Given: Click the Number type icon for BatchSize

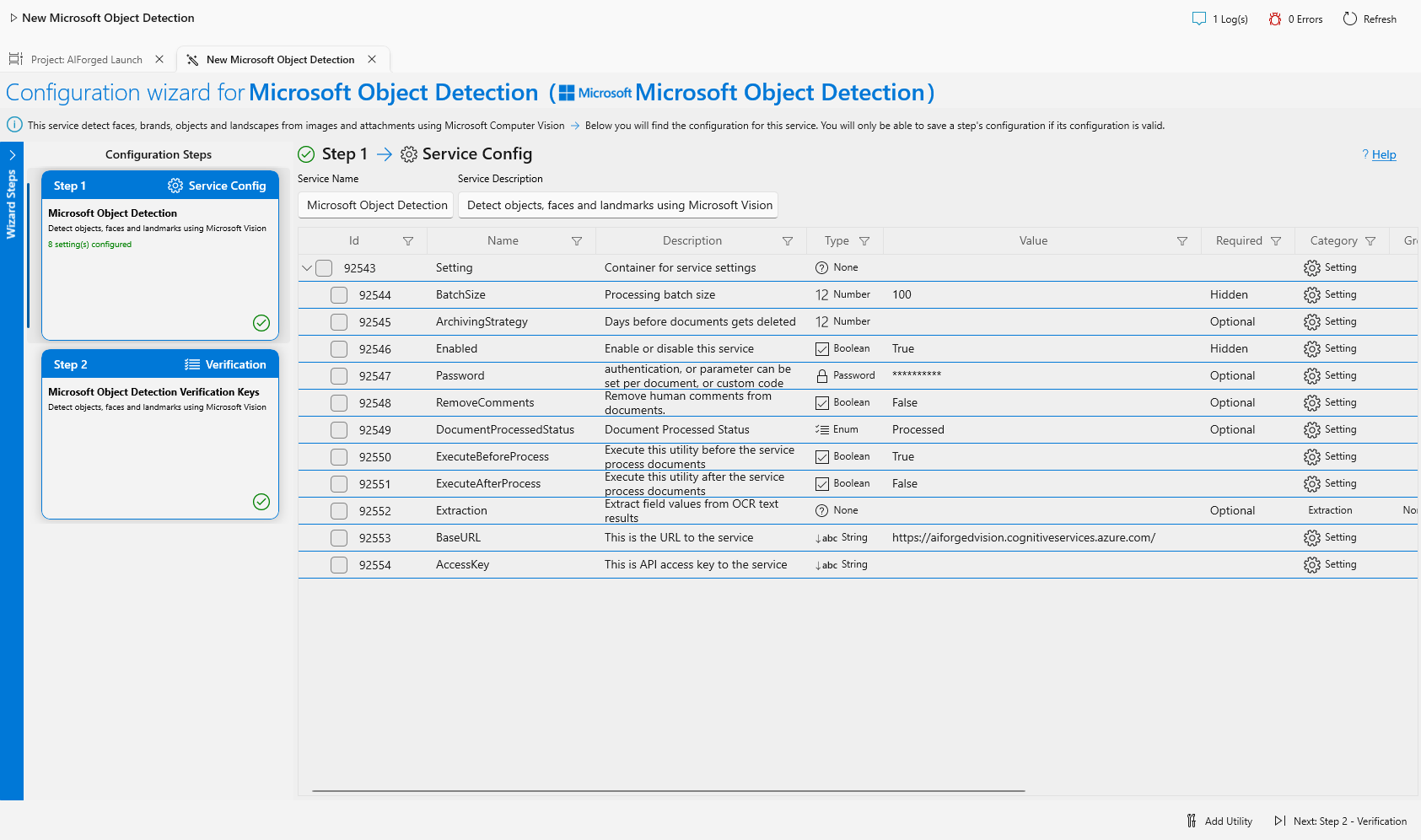Looking at the screenshot, I should 822,295.
